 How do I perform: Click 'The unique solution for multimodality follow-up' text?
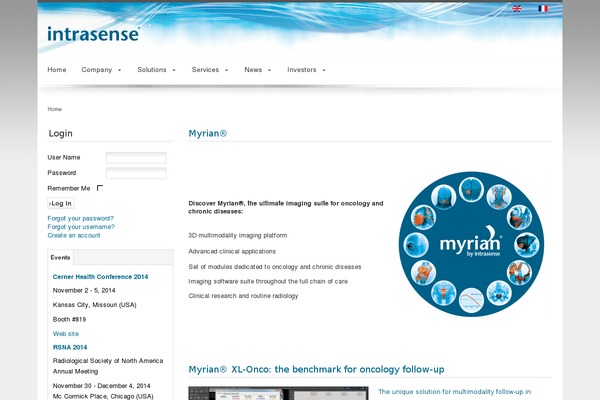(x=455, y=392)
